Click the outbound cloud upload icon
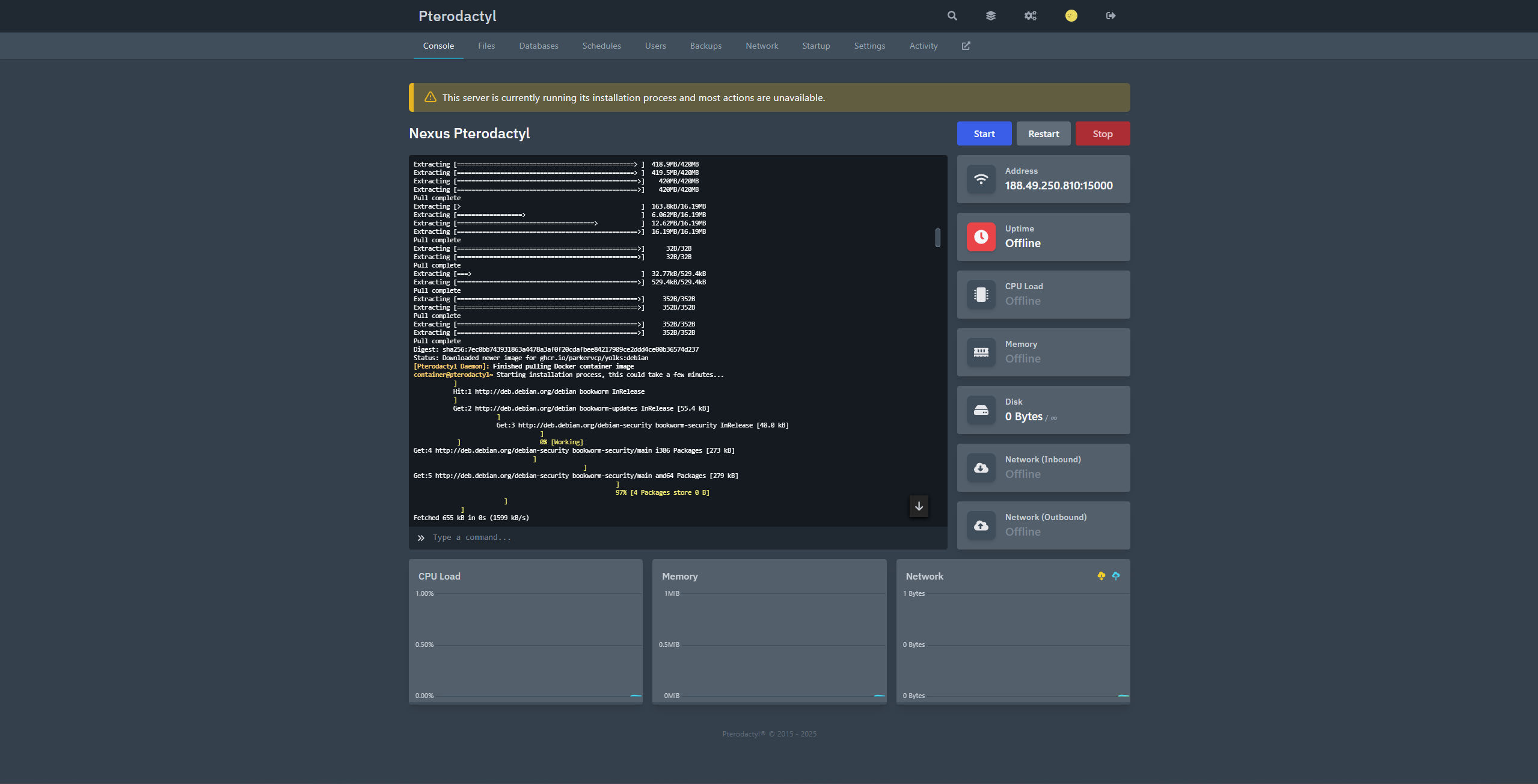This screenshot has height=784, width=1538. (x=981, y=525)
